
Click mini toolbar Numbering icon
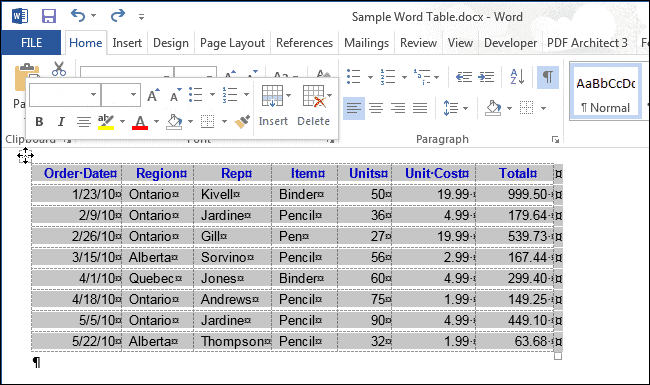[230, 94]
